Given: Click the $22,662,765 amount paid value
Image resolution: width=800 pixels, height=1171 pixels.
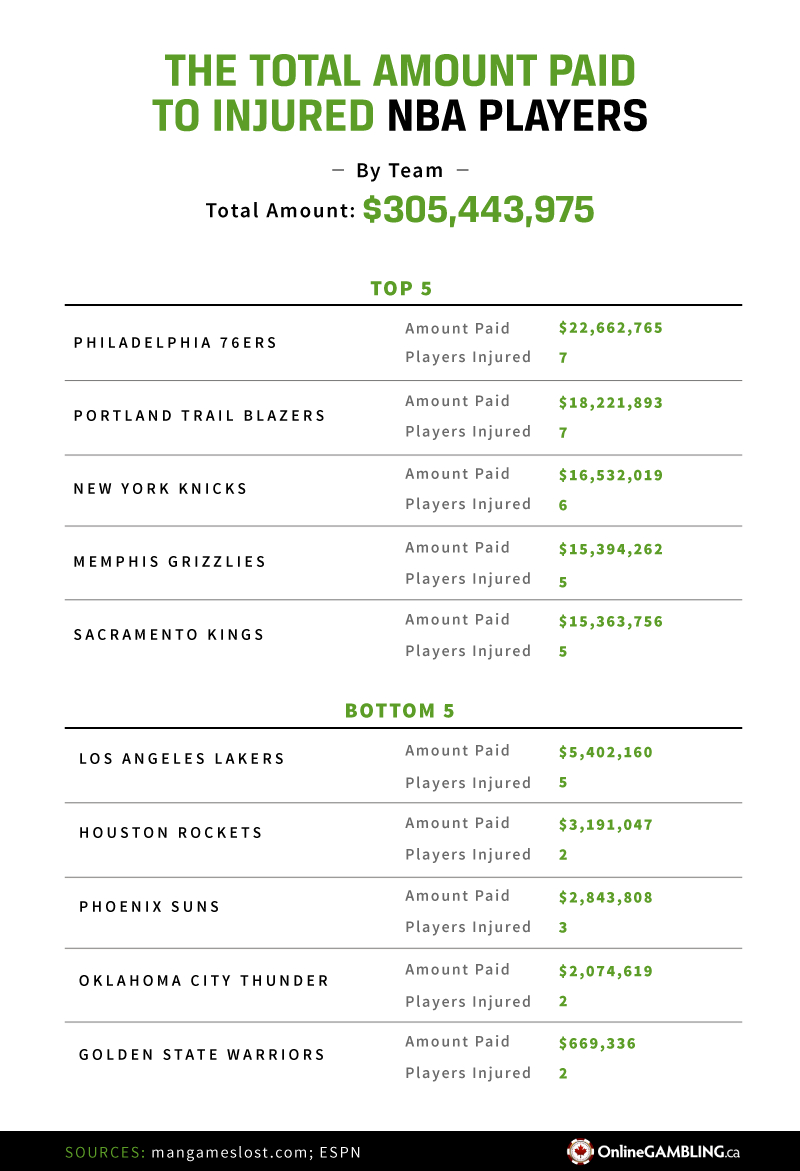Looking at the screenshot, I should click(611, 328).
